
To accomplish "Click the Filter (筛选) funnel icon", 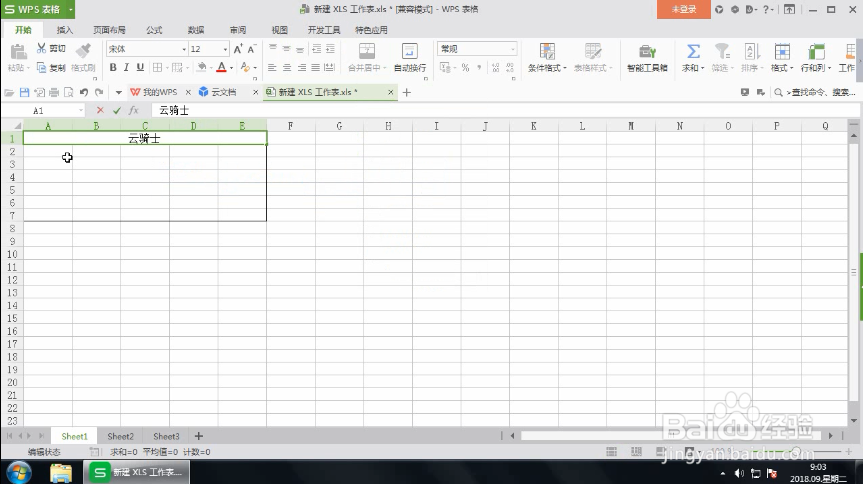I will point(722,52).
